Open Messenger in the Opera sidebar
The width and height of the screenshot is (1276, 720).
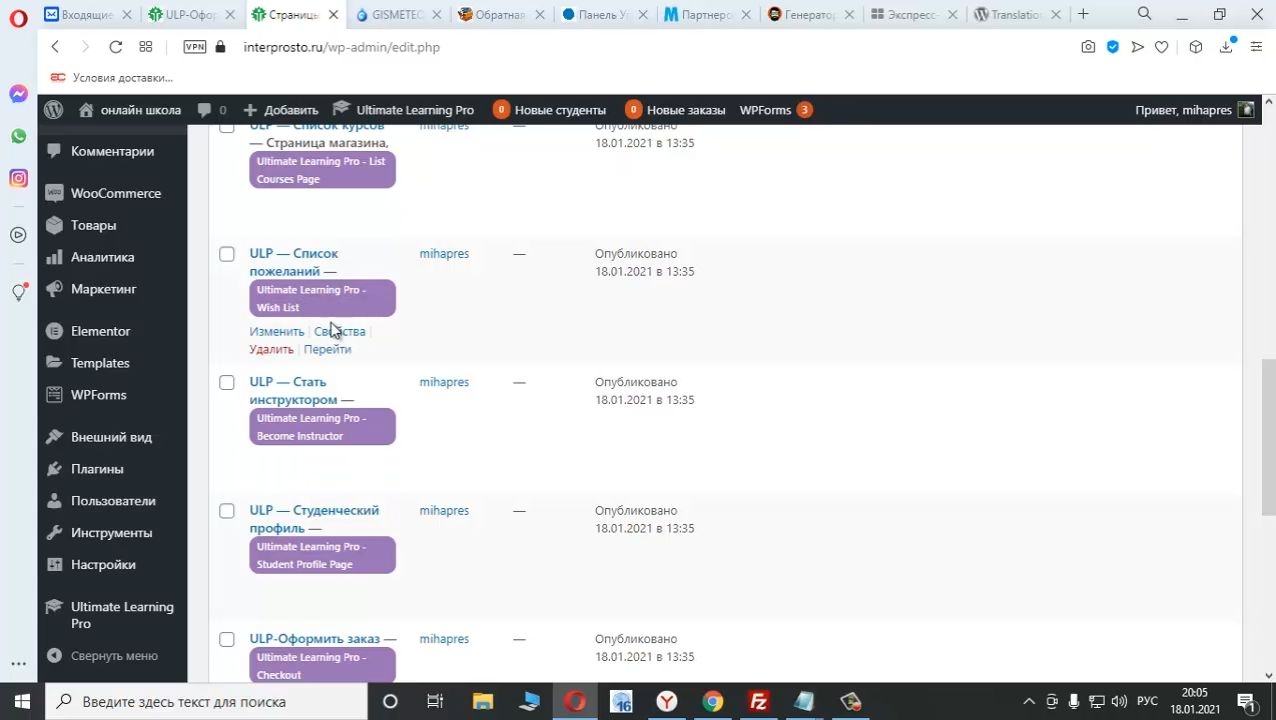(x=18, y=94)
